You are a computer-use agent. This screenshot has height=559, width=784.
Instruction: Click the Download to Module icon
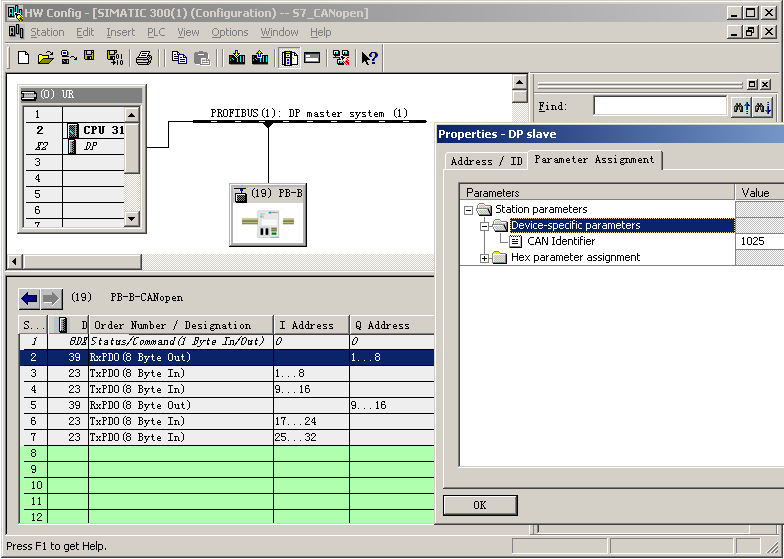point(237,58)
